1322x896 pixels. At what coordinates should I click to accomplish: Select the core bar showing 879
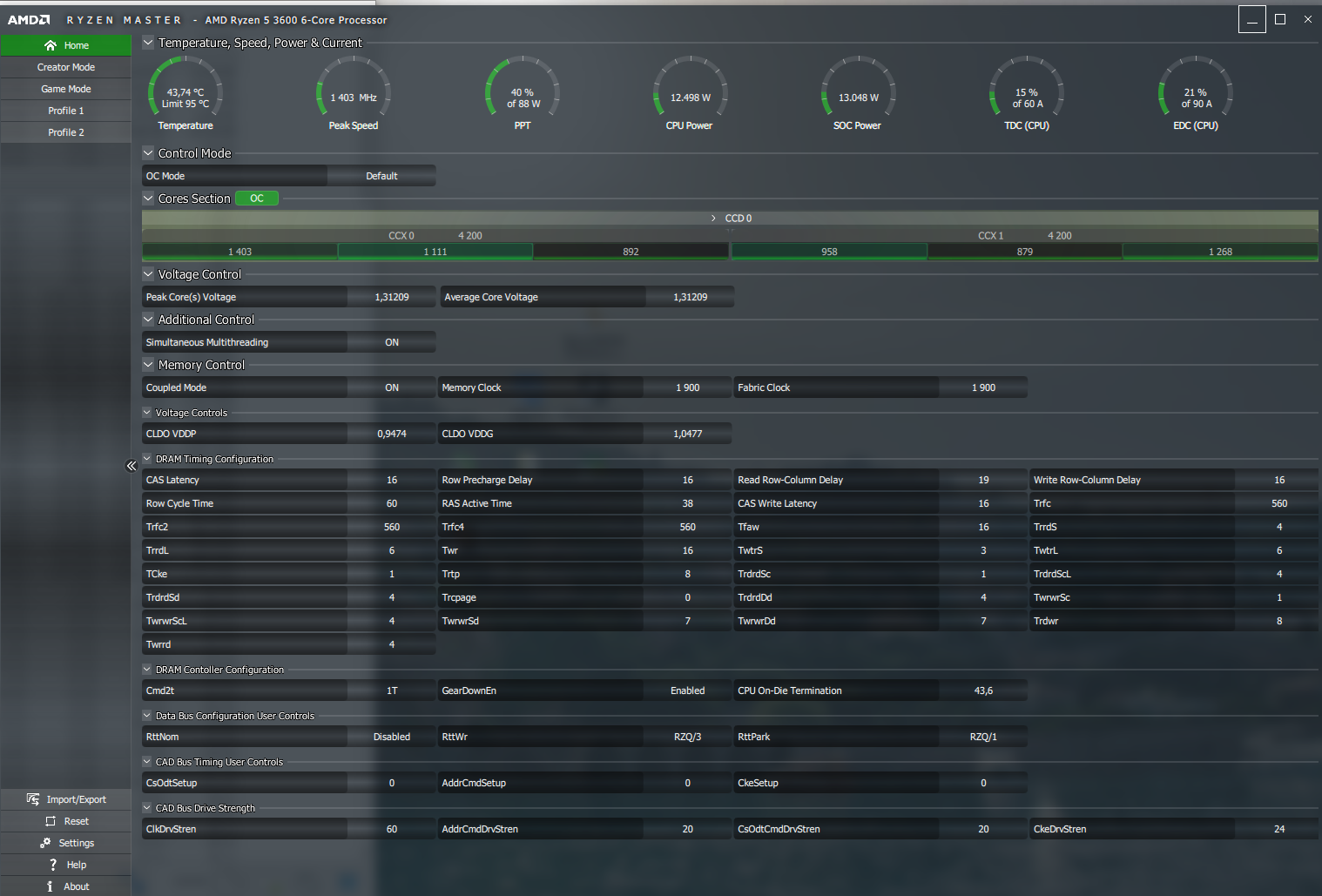point(1025,252)
